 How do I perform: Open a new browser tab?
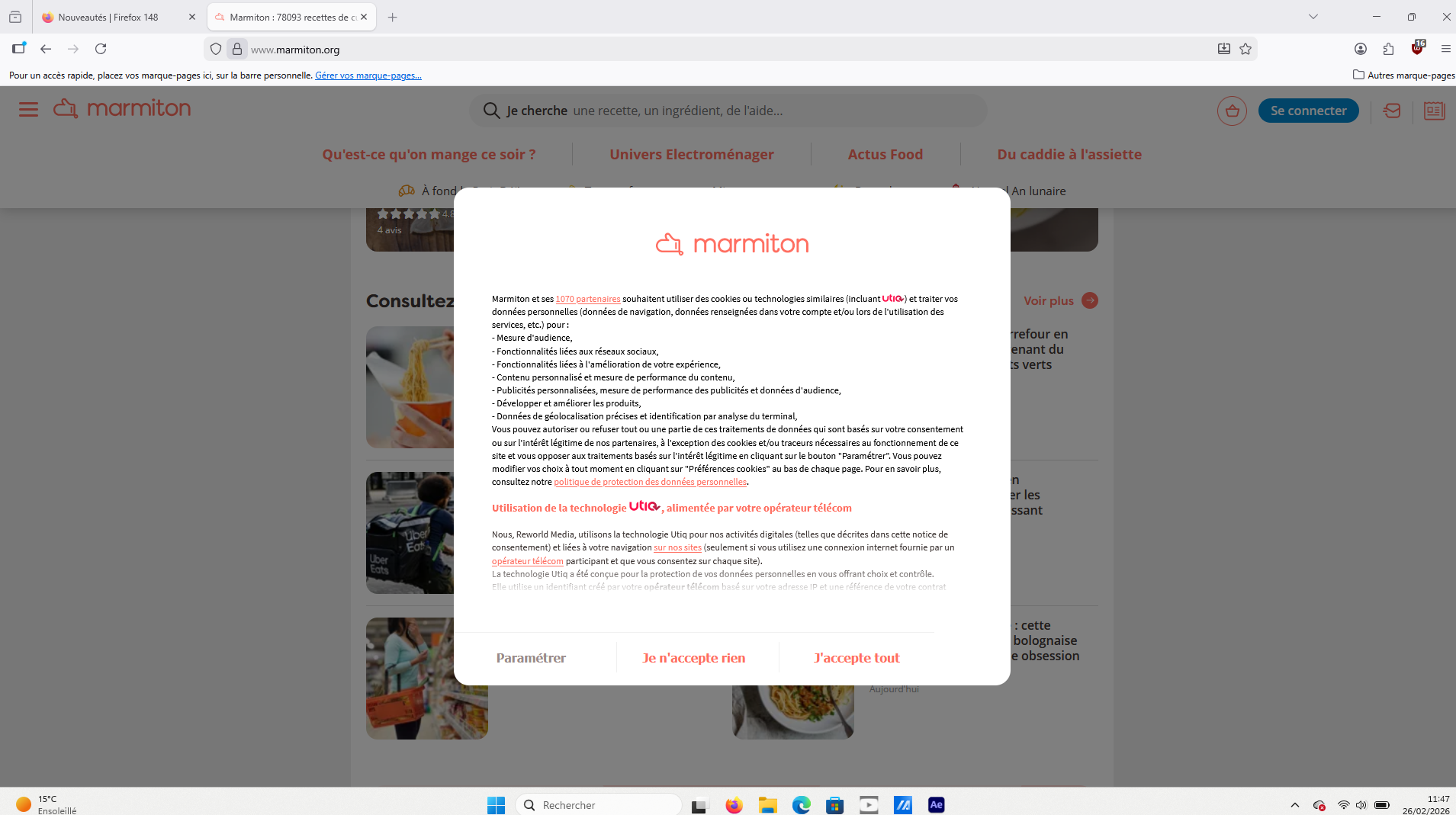[392, 17]
